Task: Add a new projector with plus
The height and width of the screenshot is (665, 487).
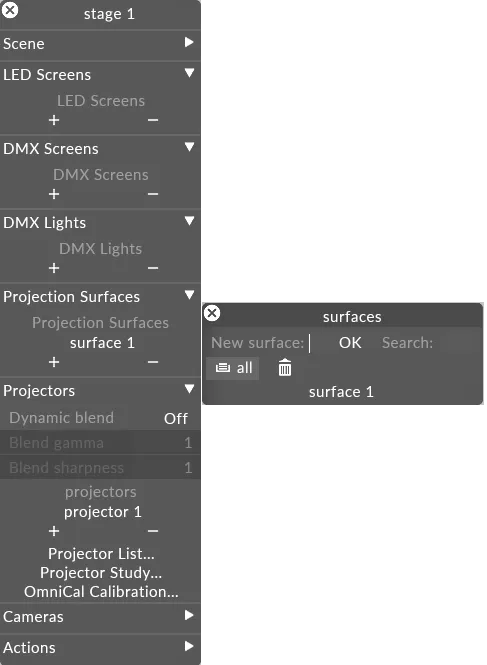Action: click(x=54, y=531)
